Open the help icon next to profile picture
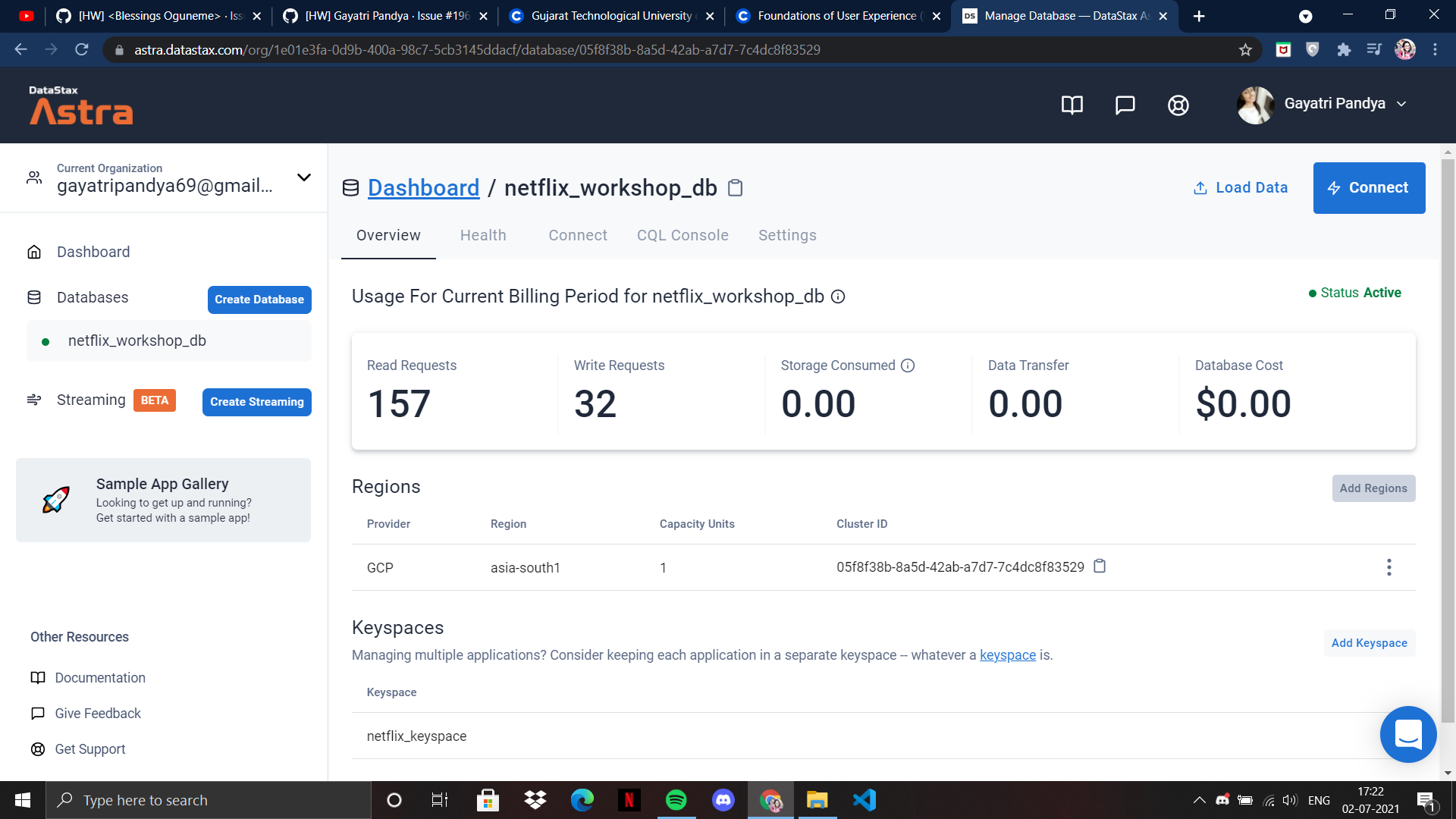Viewport: 1456px width, 819px height. coord(1178,105)
